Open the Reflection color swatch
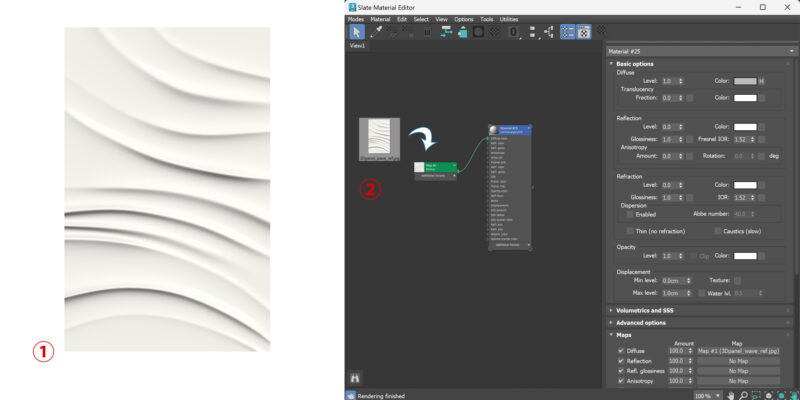The width and height of the screenshot is (800, 400). click(x=745, y=127)
